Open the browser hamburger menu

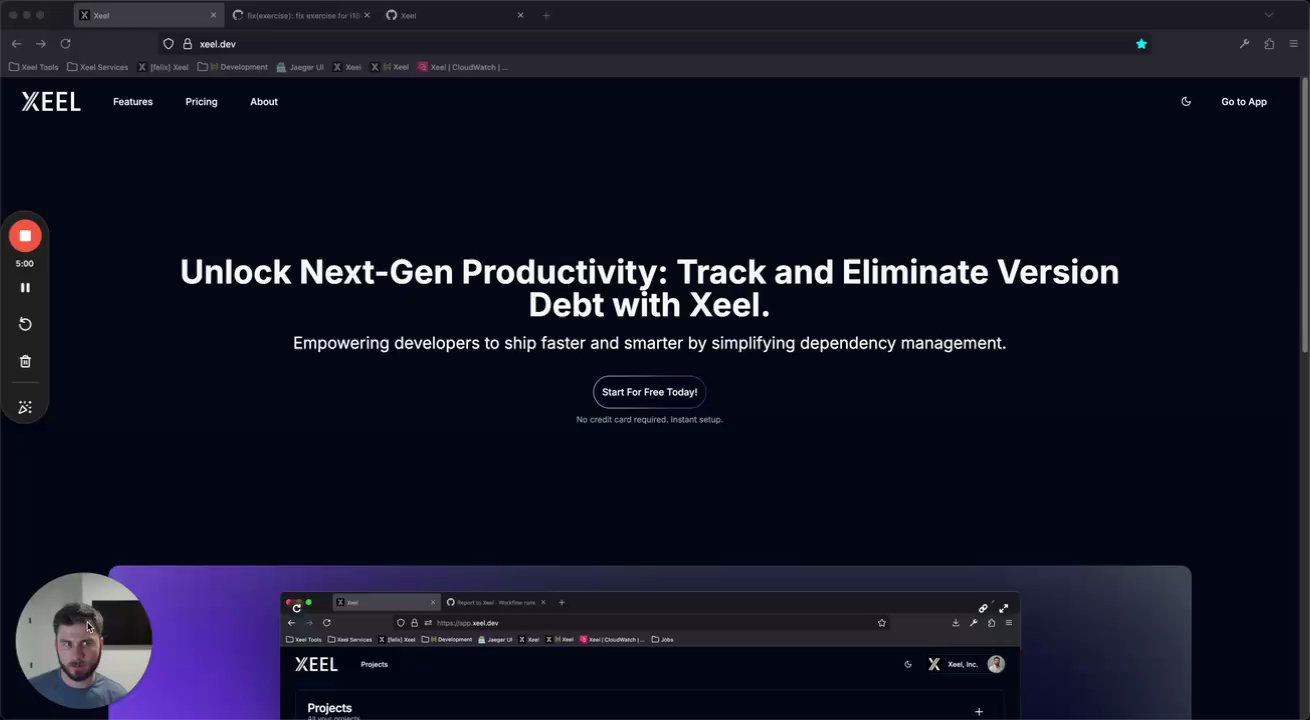tap(1293, 44)
